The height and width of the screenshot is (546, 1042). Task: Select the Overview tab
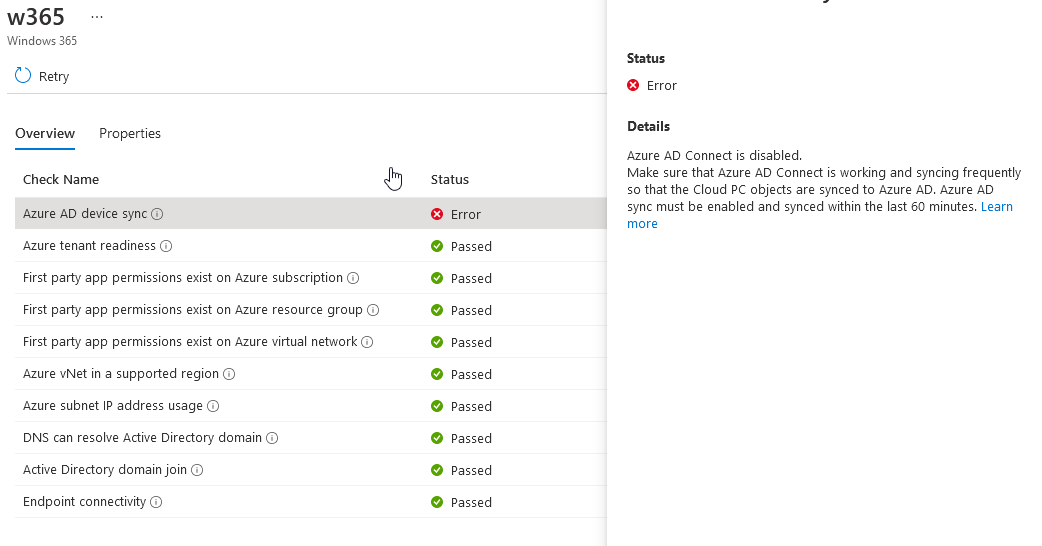(45, 134)
